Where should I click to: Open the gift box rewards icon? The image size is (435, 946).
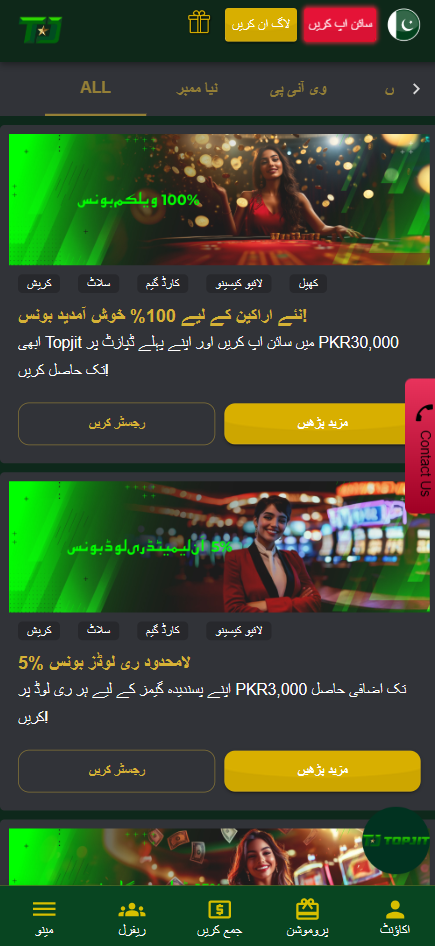pos(199,22)
